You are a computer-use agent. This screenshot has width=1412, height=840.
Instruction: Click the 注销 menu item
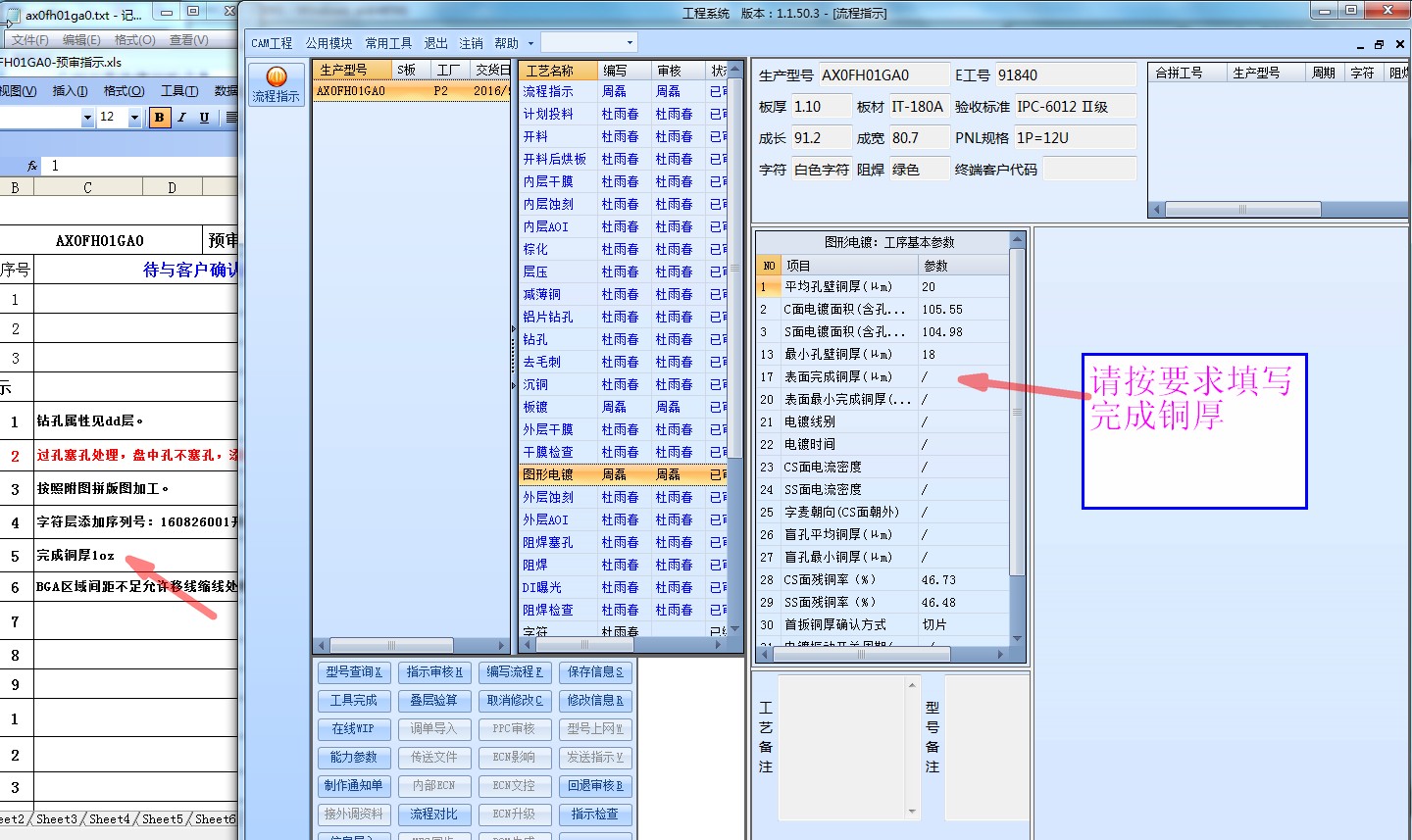coord(471,43)
